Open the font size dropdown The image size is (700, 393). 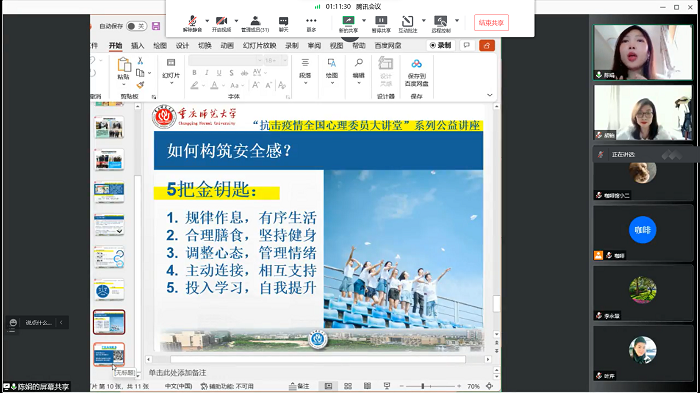pos(285,60)
